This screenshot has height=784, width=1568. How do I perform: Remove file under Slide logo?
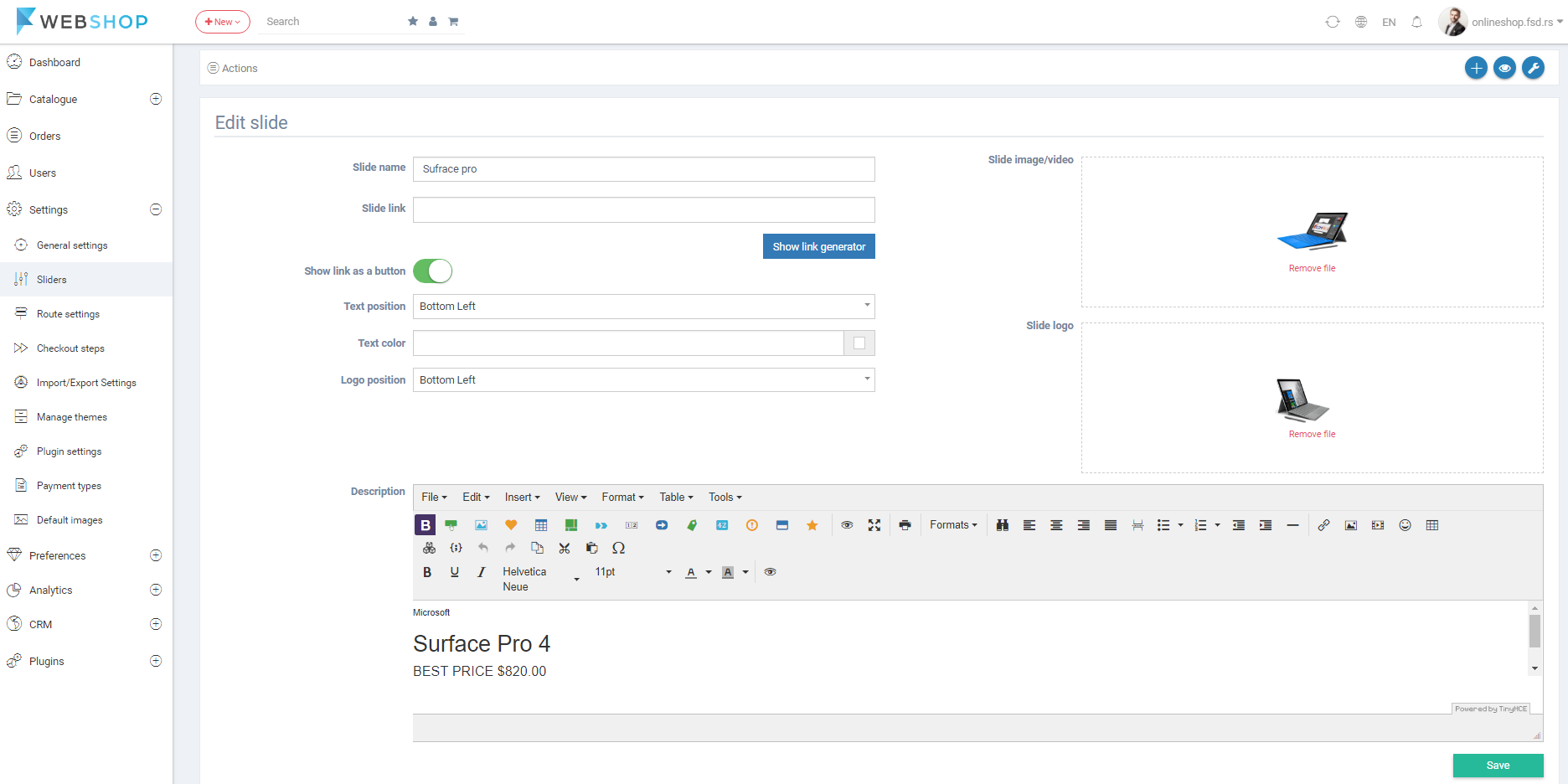point(1312,434)
